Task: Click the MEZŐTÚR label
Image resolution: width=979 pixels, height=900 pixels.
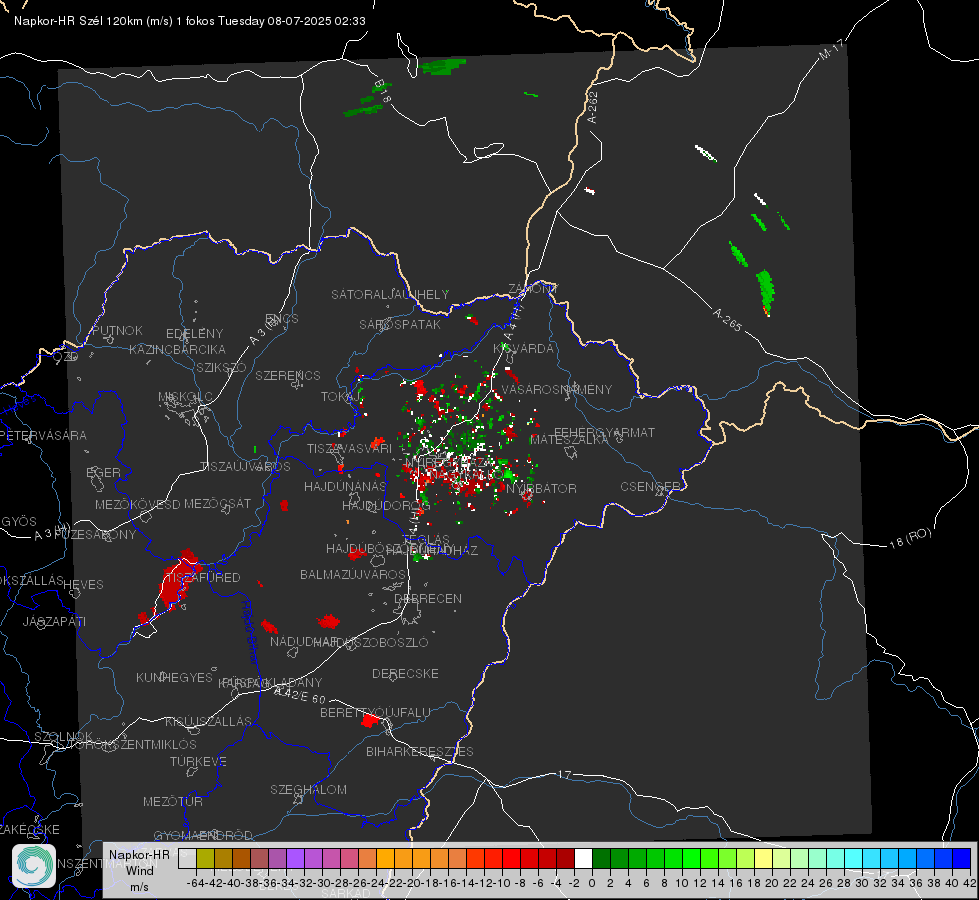Action: [x=173, y=802]
